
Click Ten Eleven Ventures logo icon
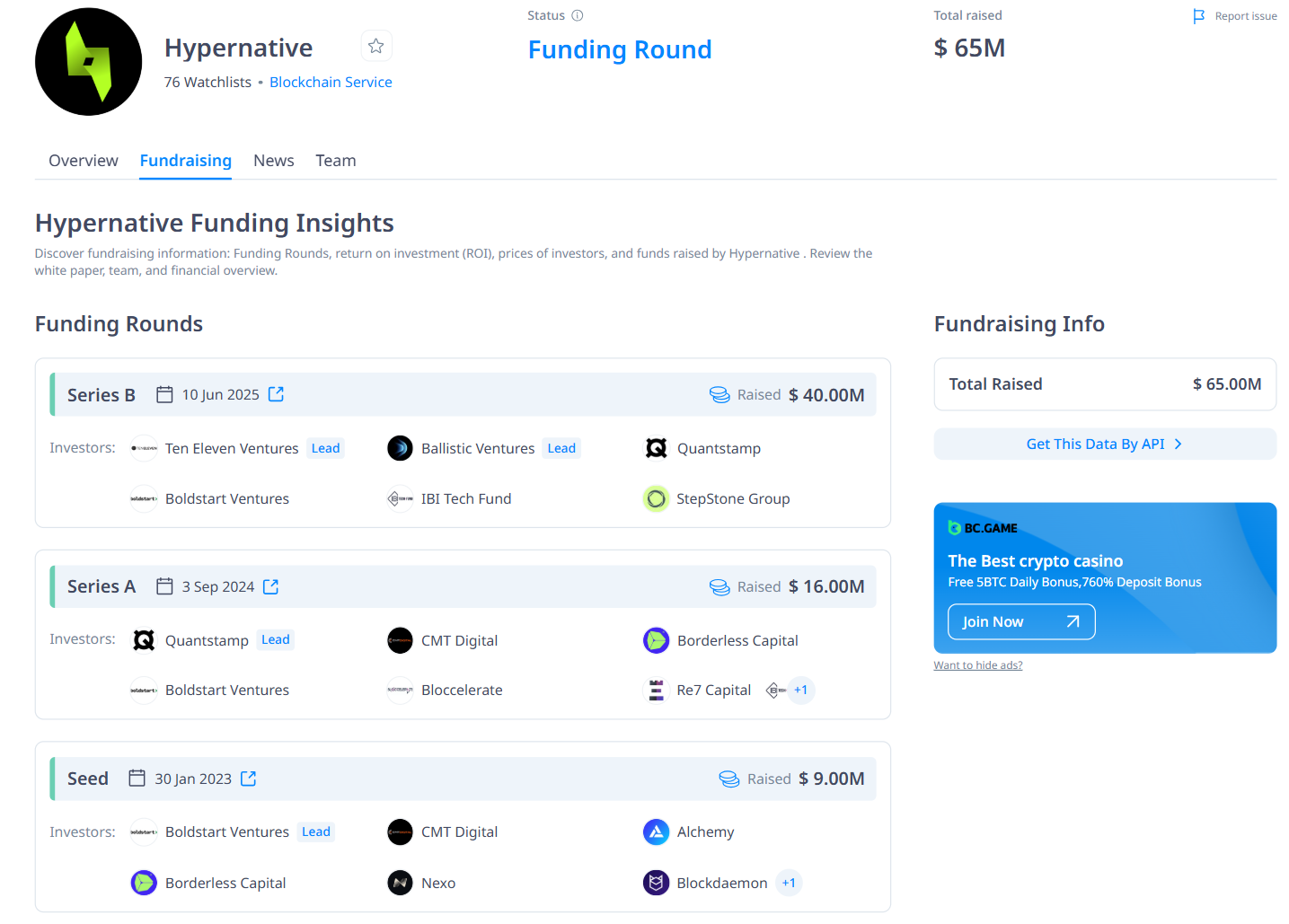[x=144, y=448]
